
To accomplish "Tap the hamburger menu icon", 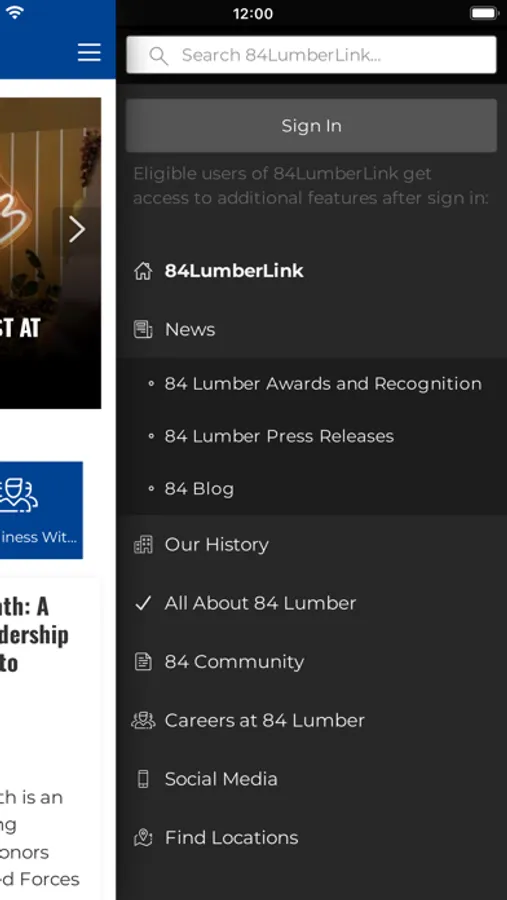I will (x=89, y=52).
